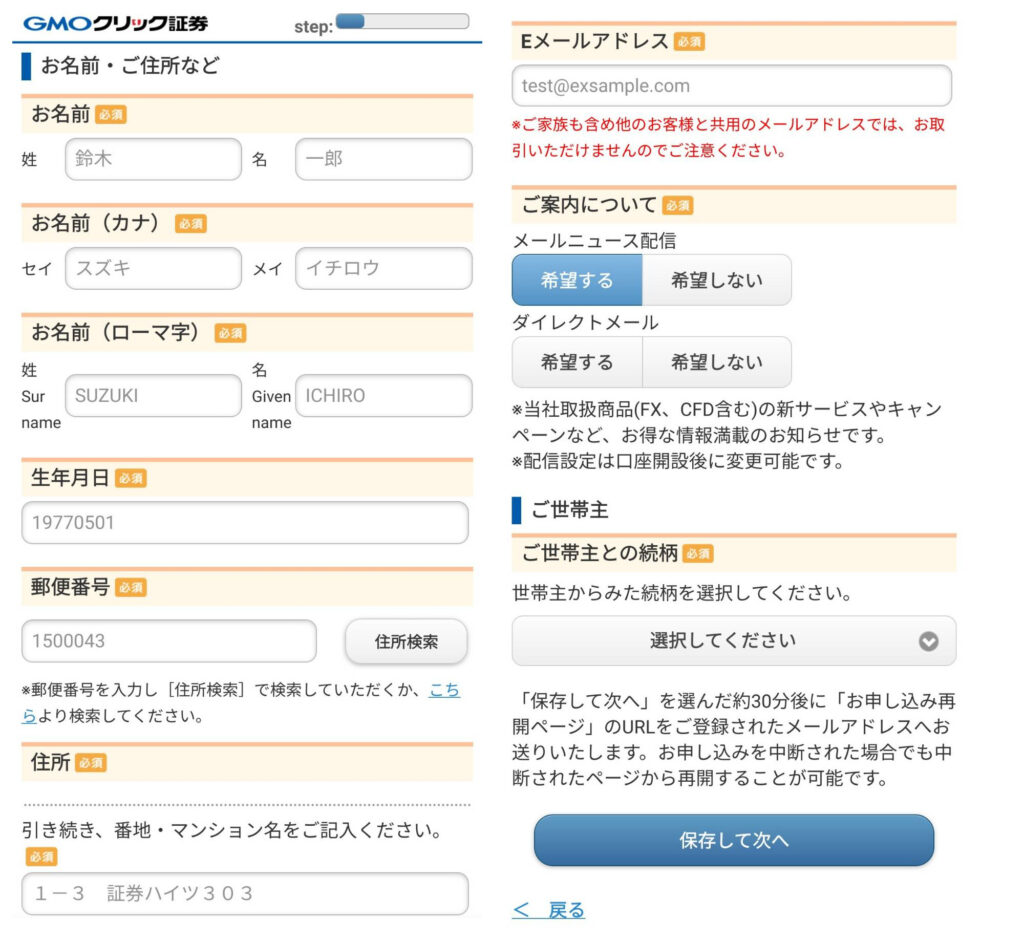The width and height of the screenshot is (1024, 943).
Task: Click the Eメールアドレス input field
Action: [731, 86]
